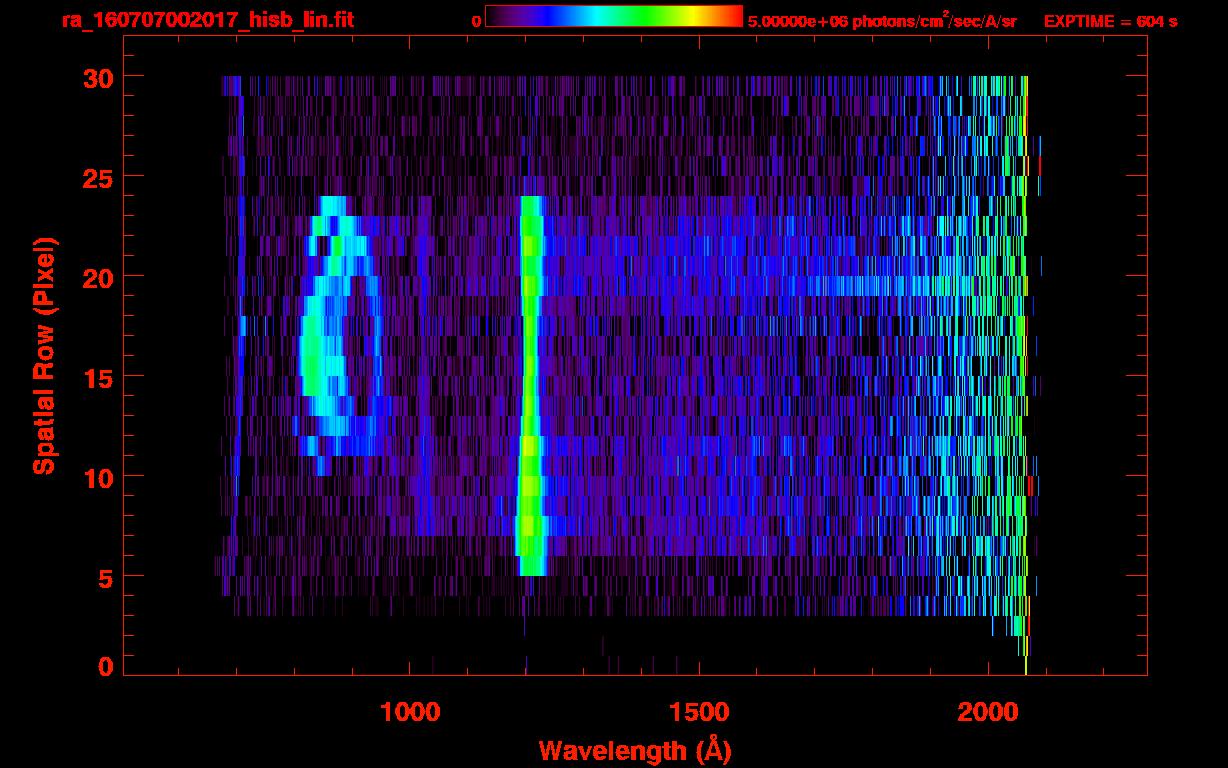Click the Spatial Row (Pixel) axis title

[x=45, y=355]
